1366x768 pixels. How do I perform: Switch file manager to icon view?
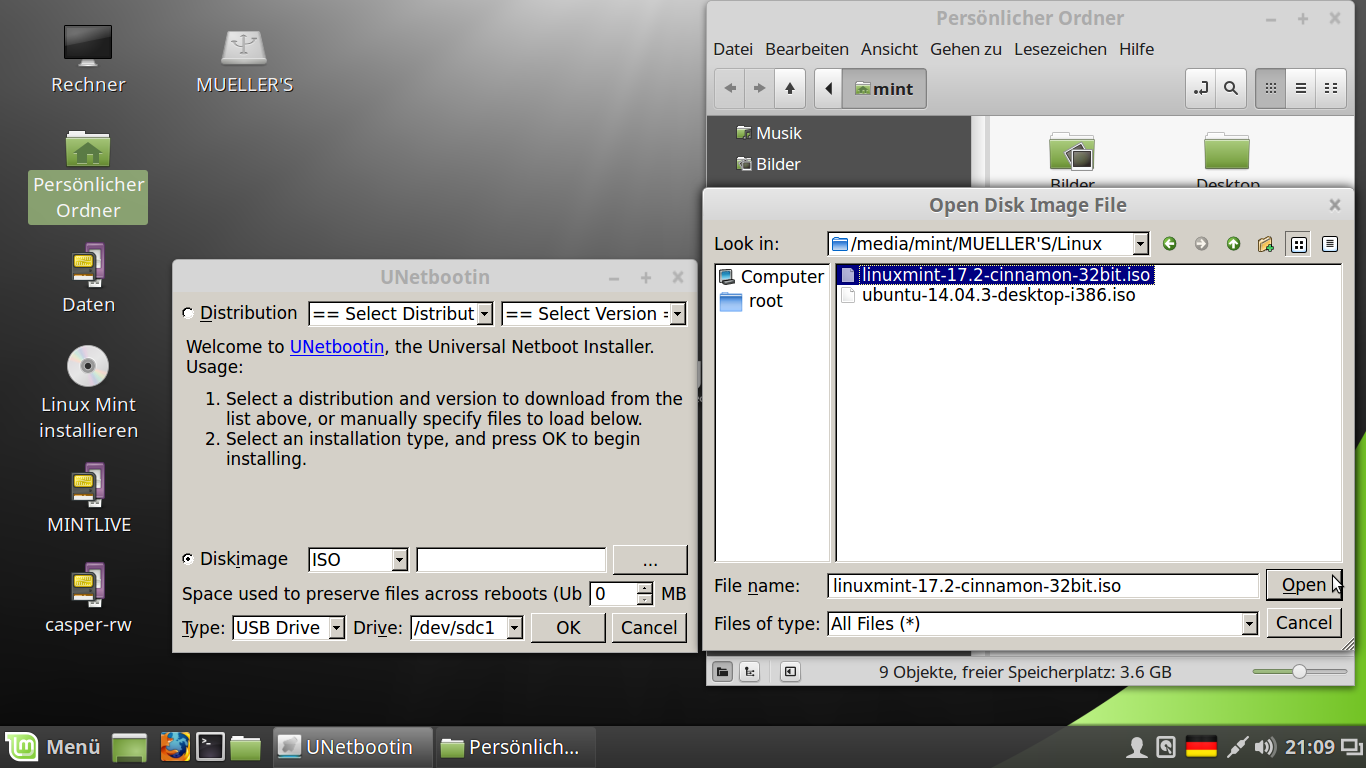(x=1271, y=89)
